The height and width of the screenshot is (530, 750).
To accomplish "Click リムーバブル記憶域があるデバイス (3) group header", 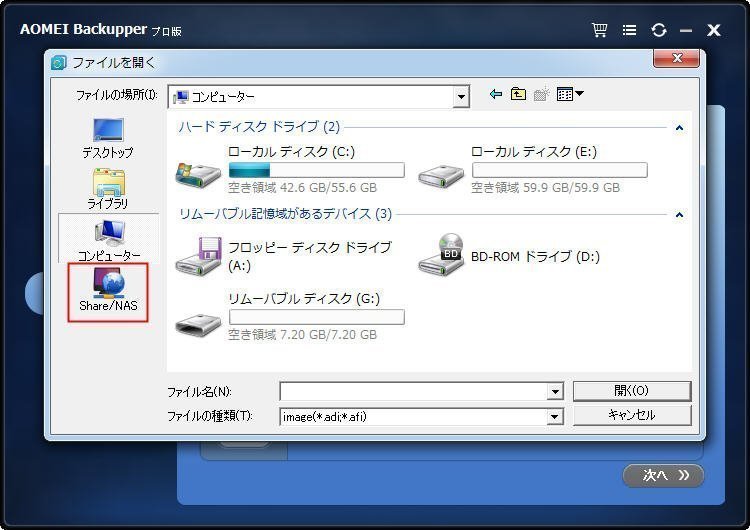I will point(285,214).
